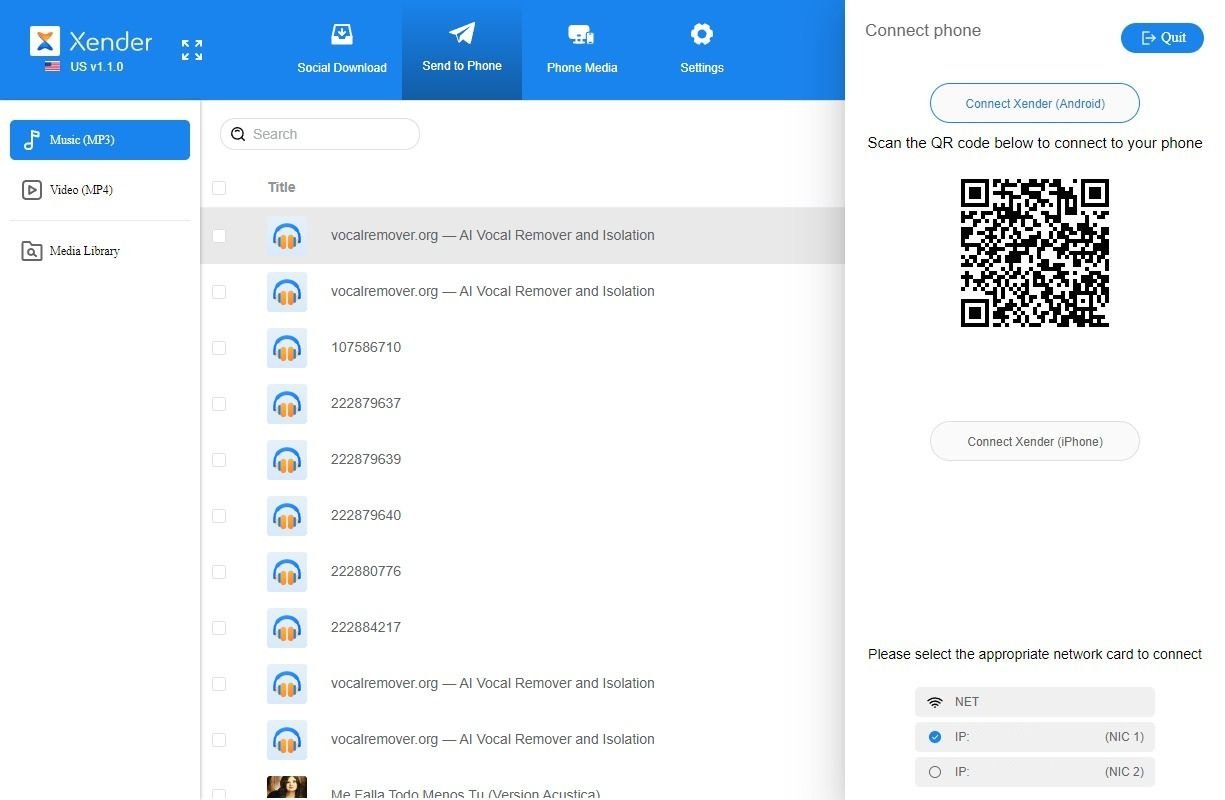Screen dimensions: 1225x800
Task: Click the NET network row
Action: coord(1035,702)
